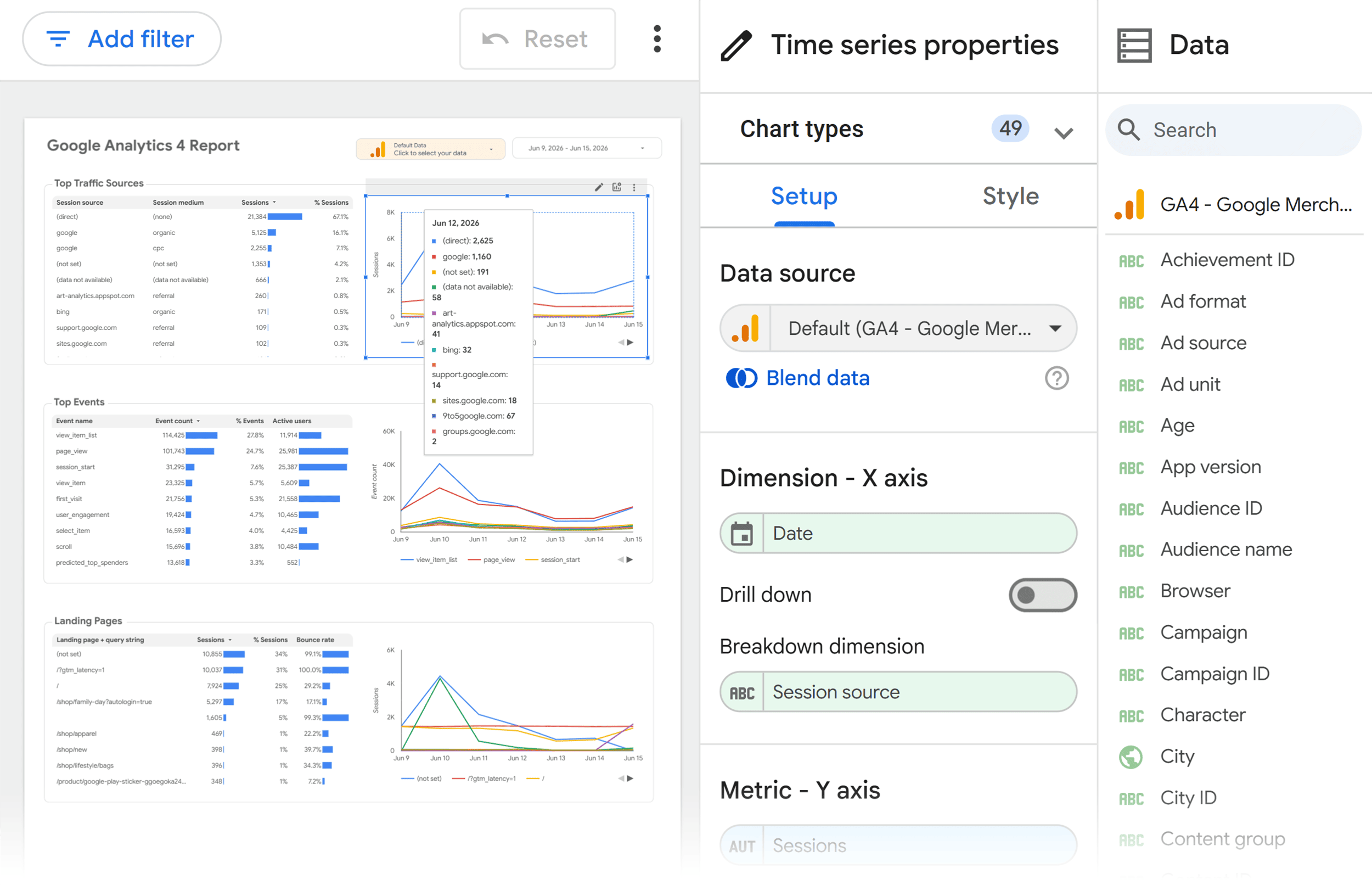
Task: Sort by Event count column header
Action: (x=177, y=421)
